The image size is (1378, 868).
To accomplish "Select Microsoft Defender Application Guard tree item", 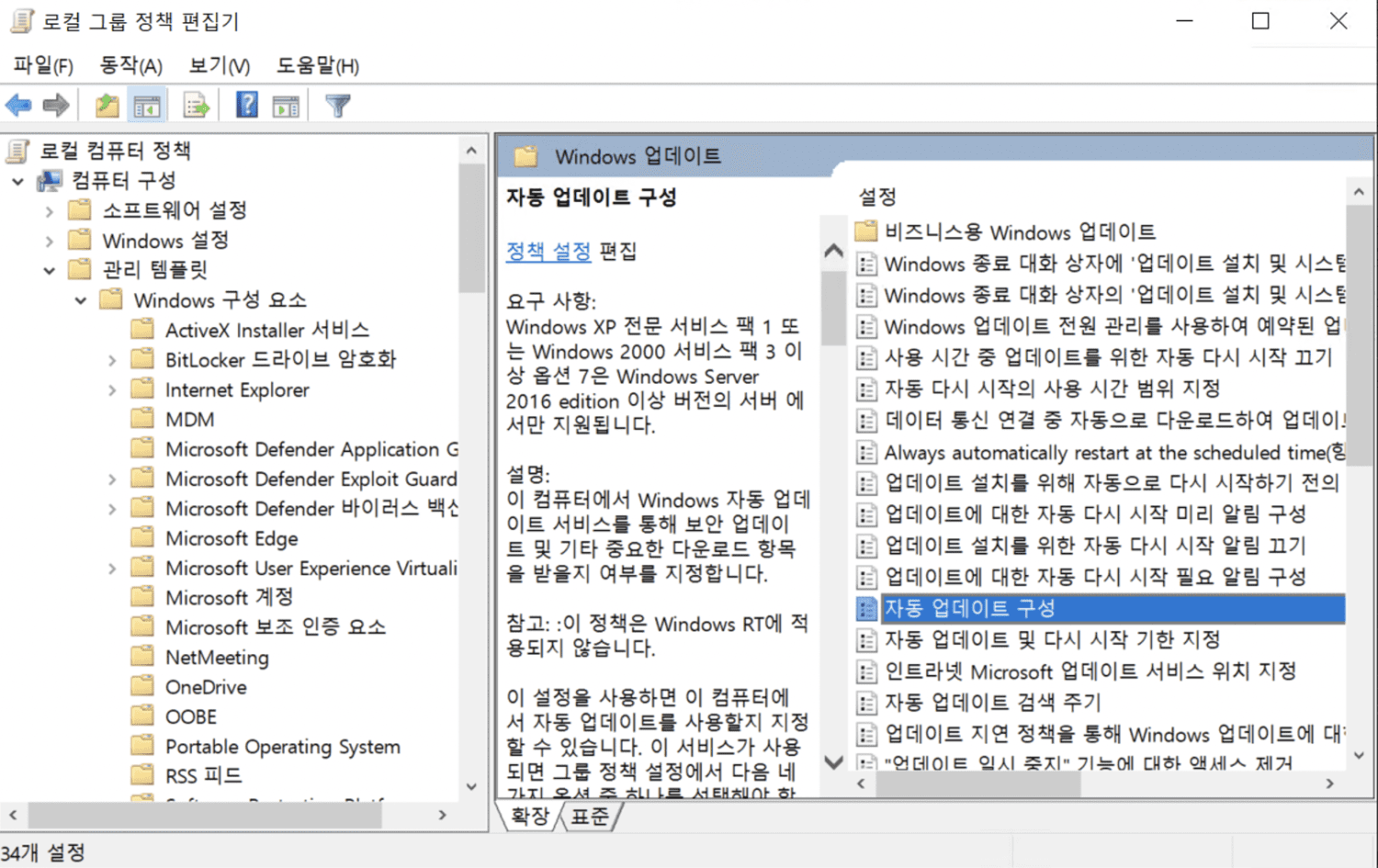I will [311, 449].
